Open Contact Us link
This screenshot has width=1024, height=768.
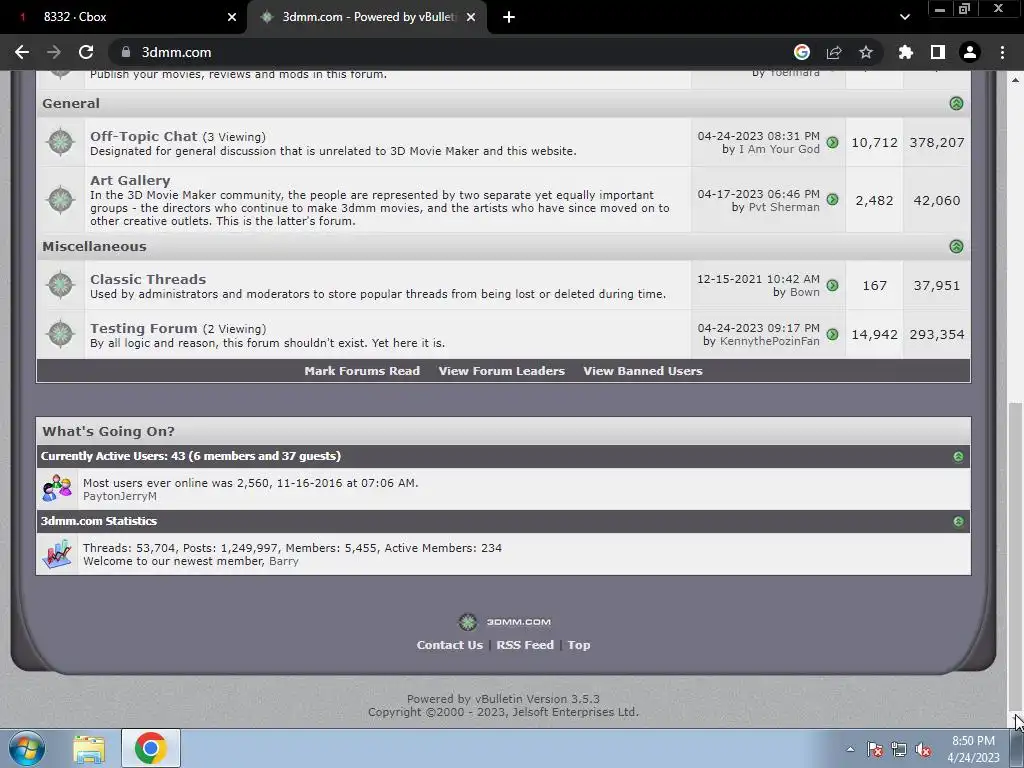[x=449, y=645]
